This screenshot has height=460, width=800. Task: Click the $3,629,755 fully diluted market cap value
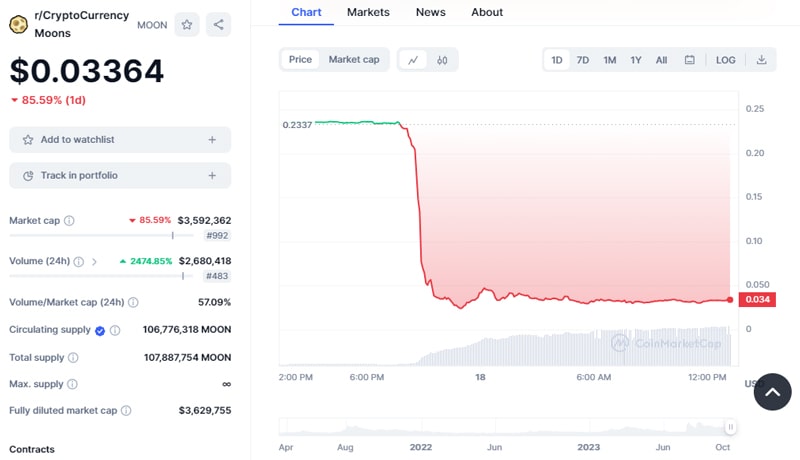205,411
